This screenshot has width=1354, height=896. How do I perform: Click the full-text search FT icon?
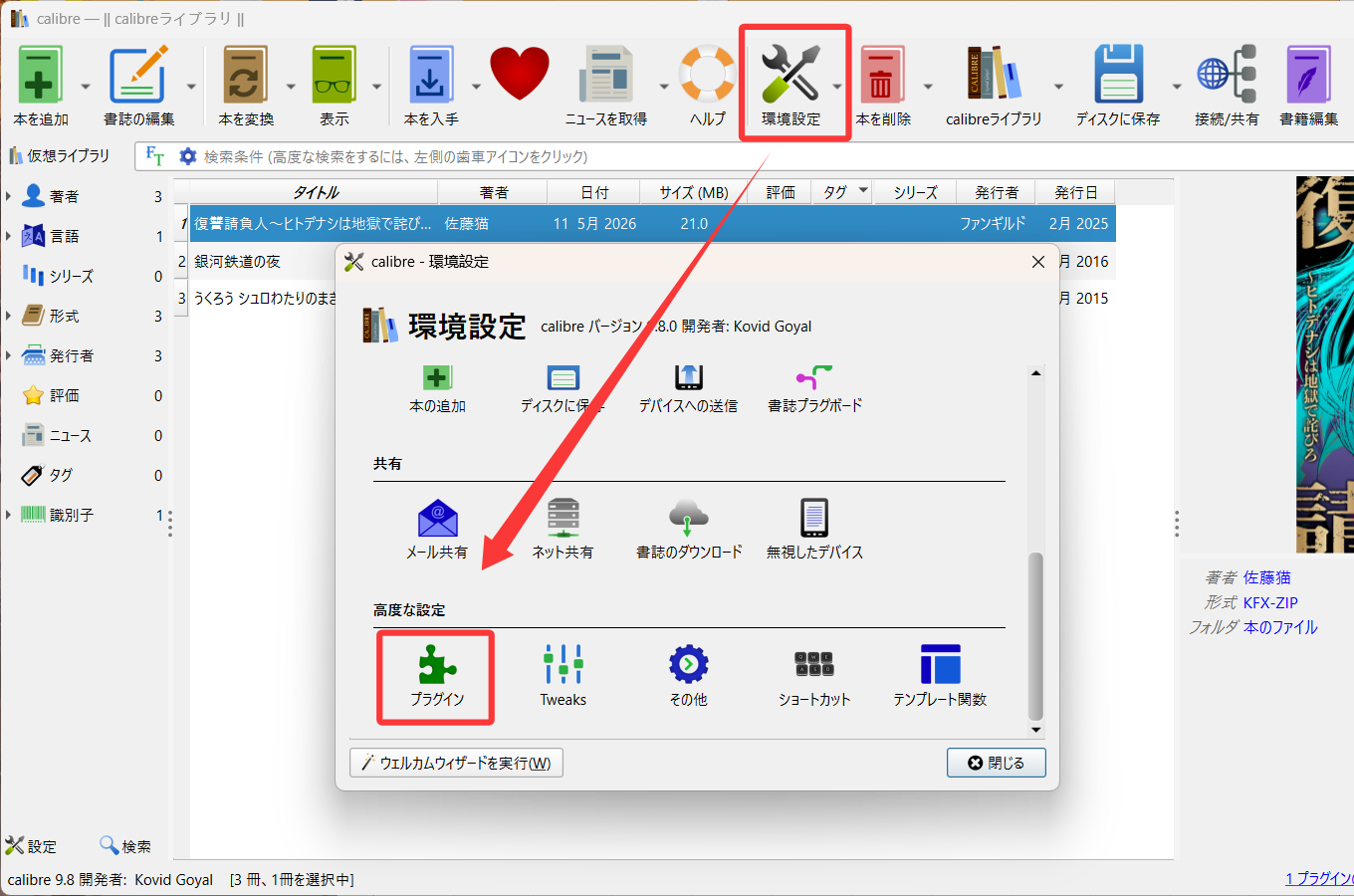point(155,156)
